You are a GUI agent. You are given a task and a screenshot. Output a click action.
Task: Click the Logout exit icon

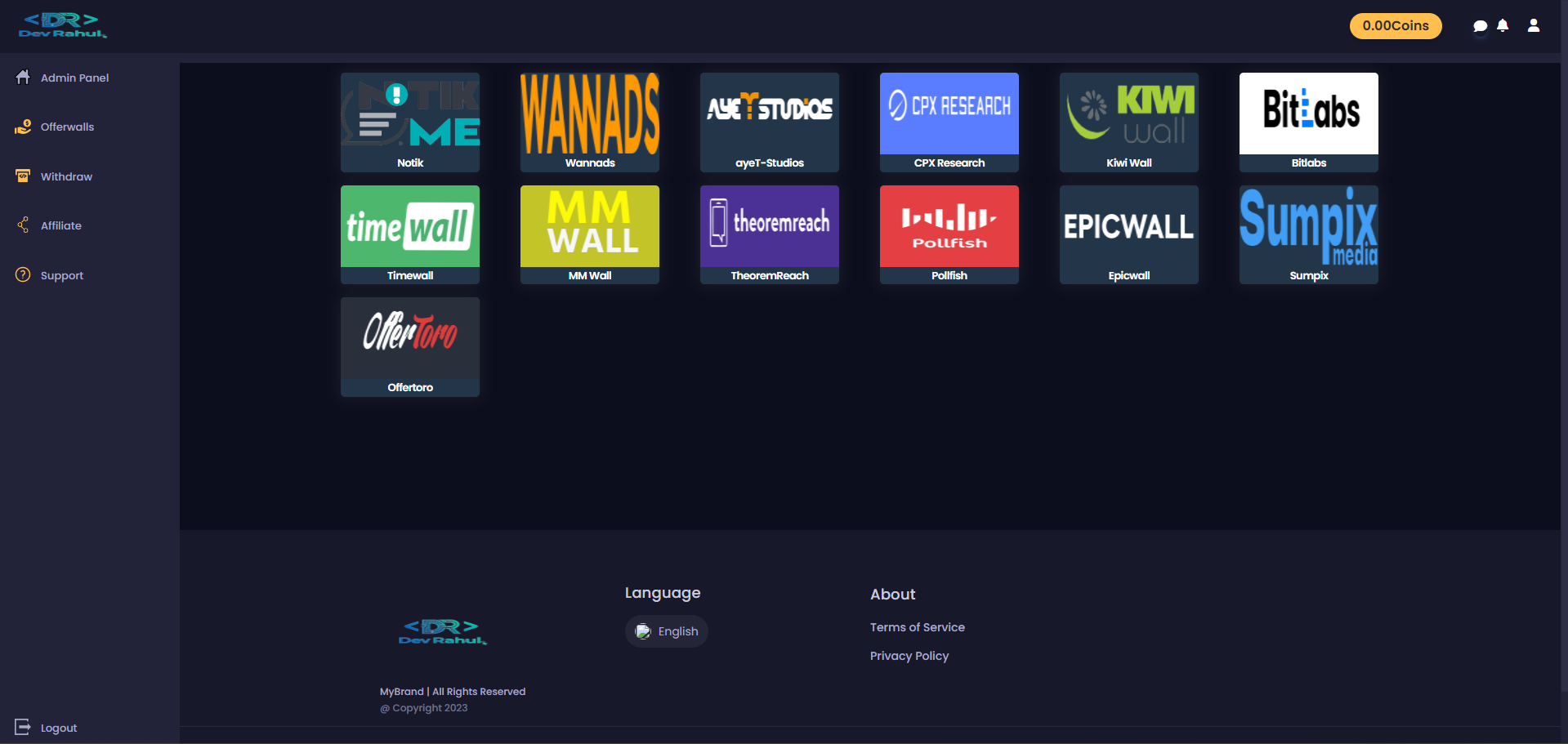[x=23, y=727]
